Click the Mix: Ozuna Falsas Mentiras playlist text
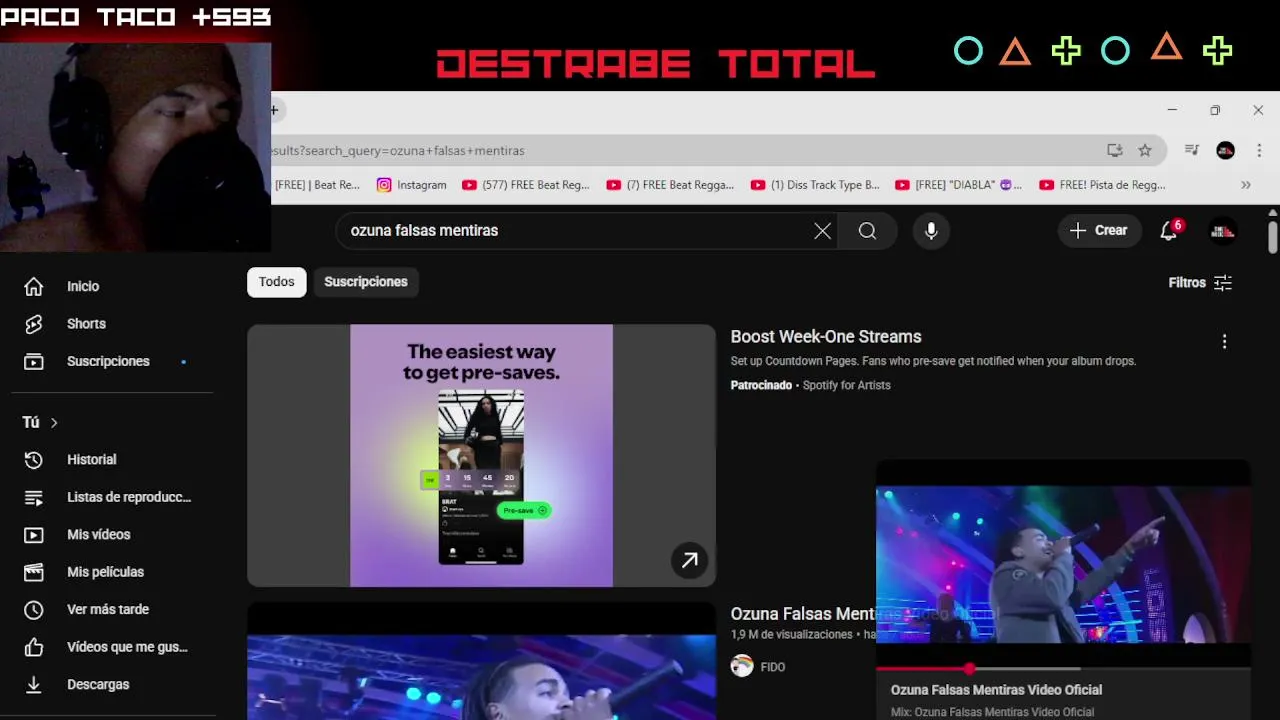1280x720 pixels. click(992, 712)
